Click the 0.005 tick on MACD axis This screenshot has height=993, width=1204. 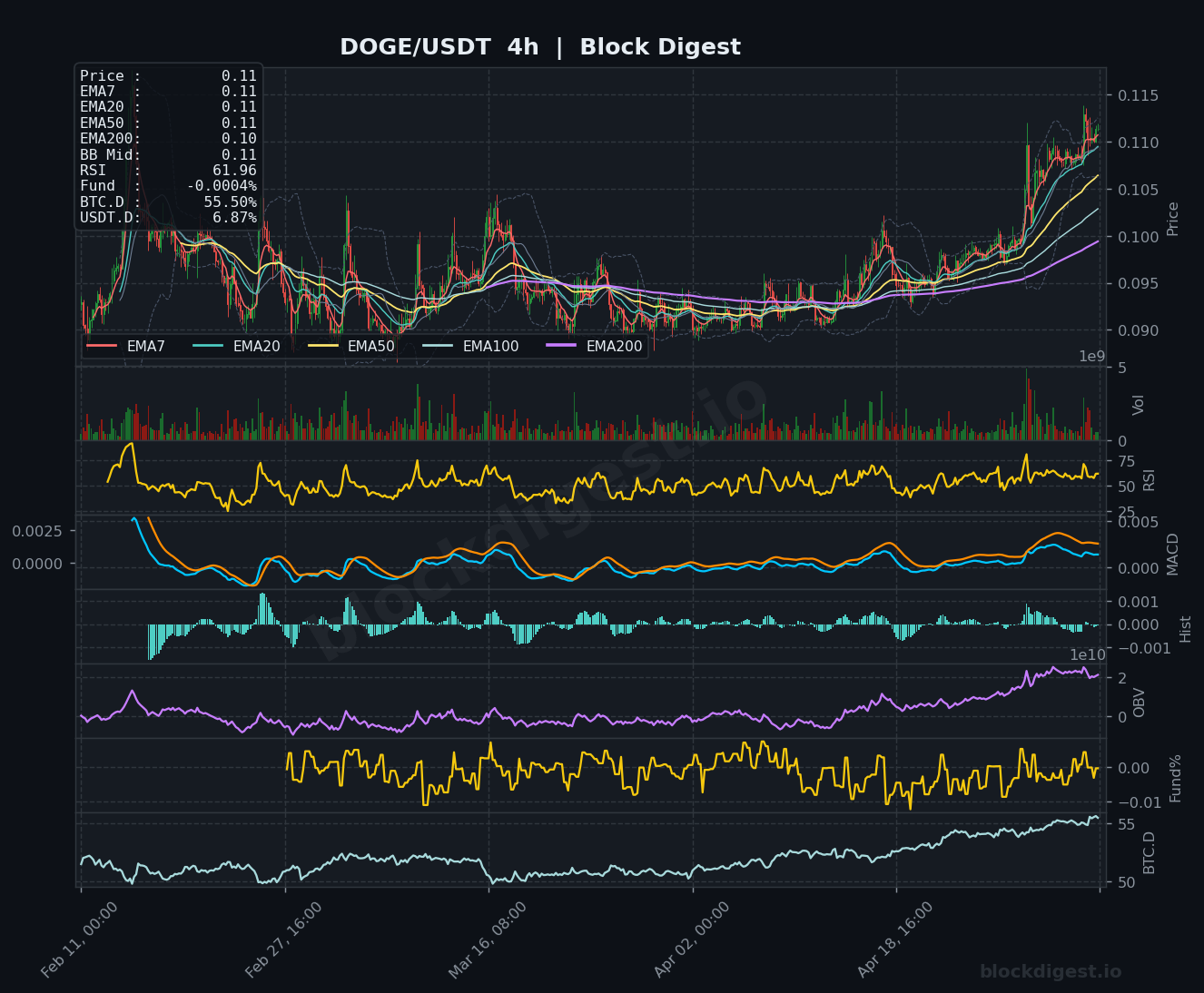pyautogui.click(x=1138, y=522)
